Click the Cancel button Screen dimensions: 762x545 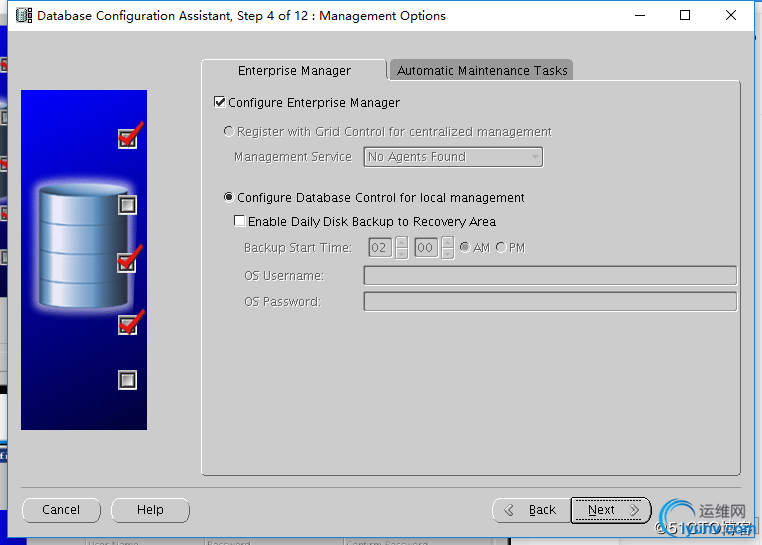pyautogui.click(x=61, y=510)
